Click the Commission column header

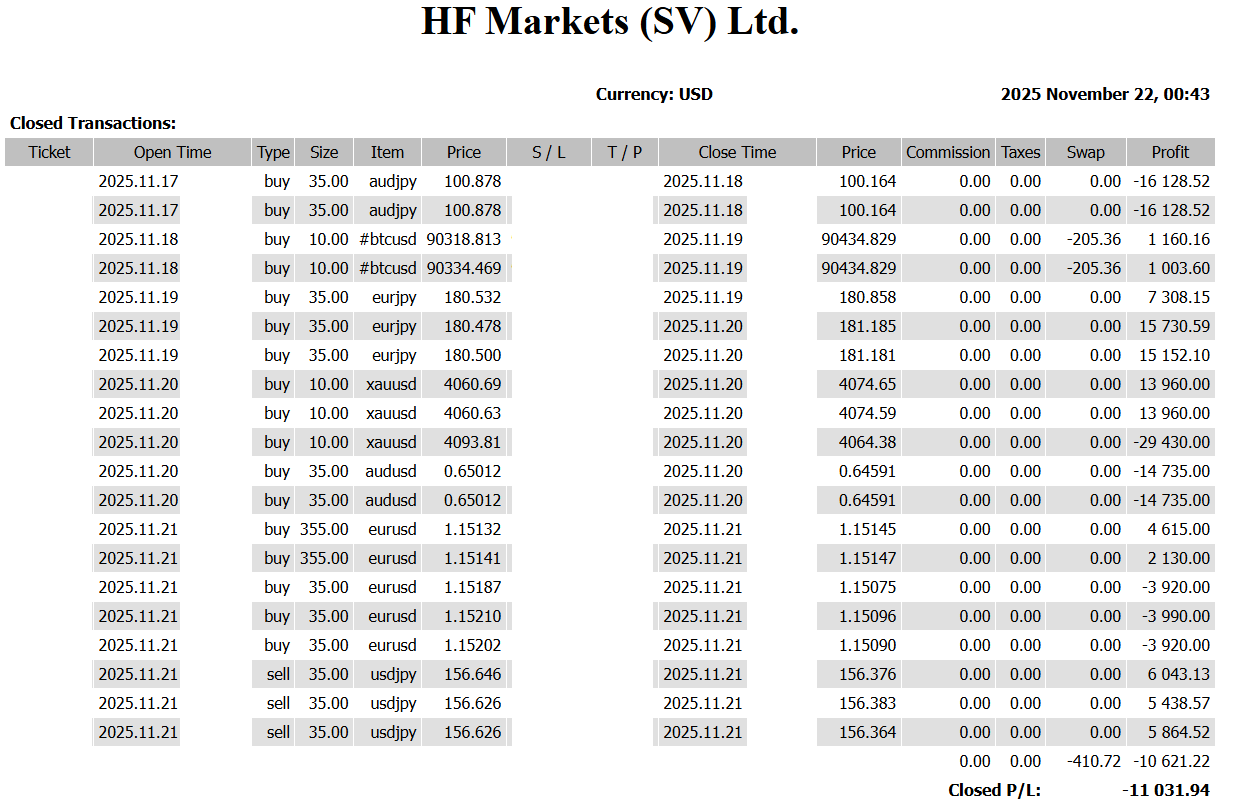click(x=947, y=152)
